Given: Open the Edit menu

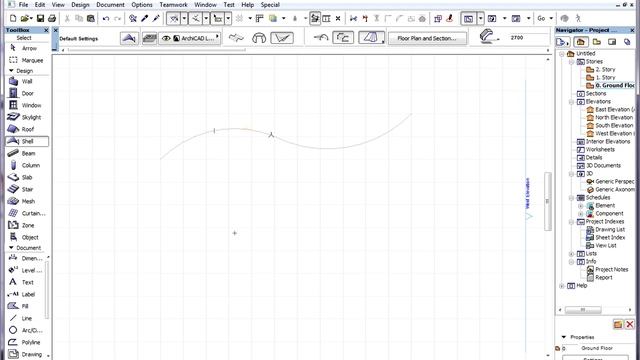Looking at the screenshot, I should click(40, 4).
